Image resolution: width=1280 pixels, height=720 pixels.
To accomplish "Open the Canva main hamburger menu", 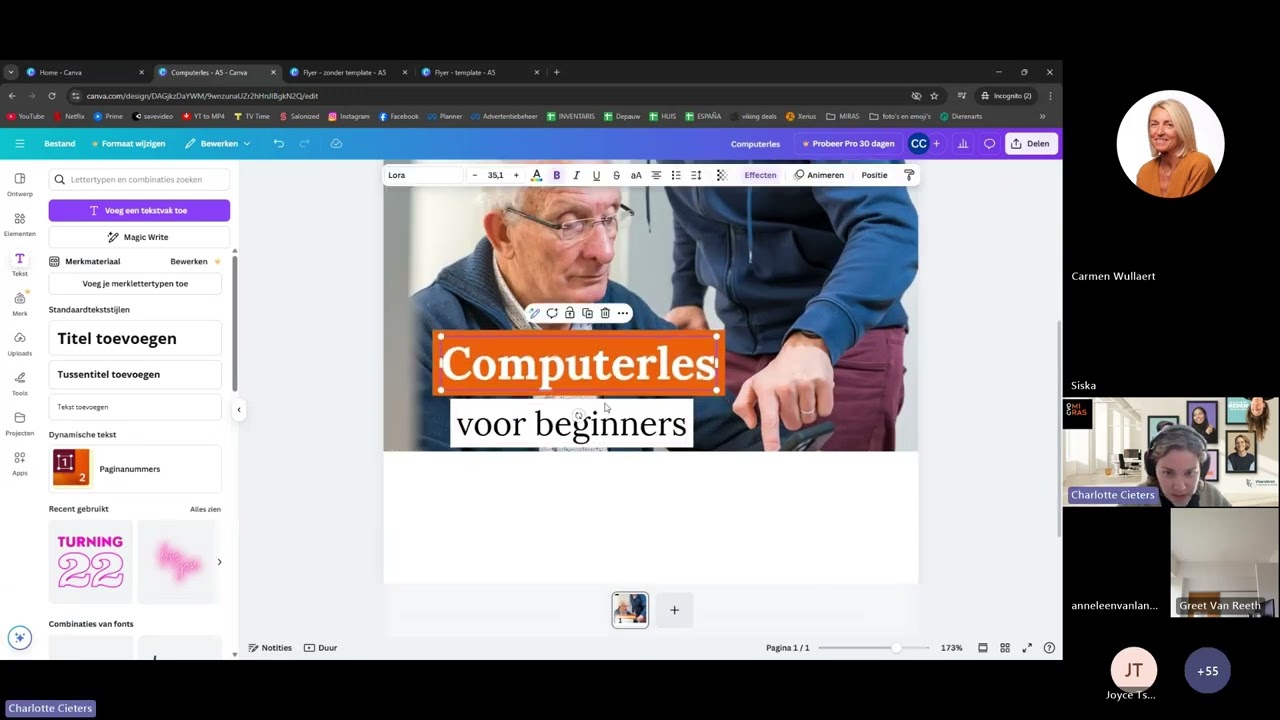I will 19,144.
